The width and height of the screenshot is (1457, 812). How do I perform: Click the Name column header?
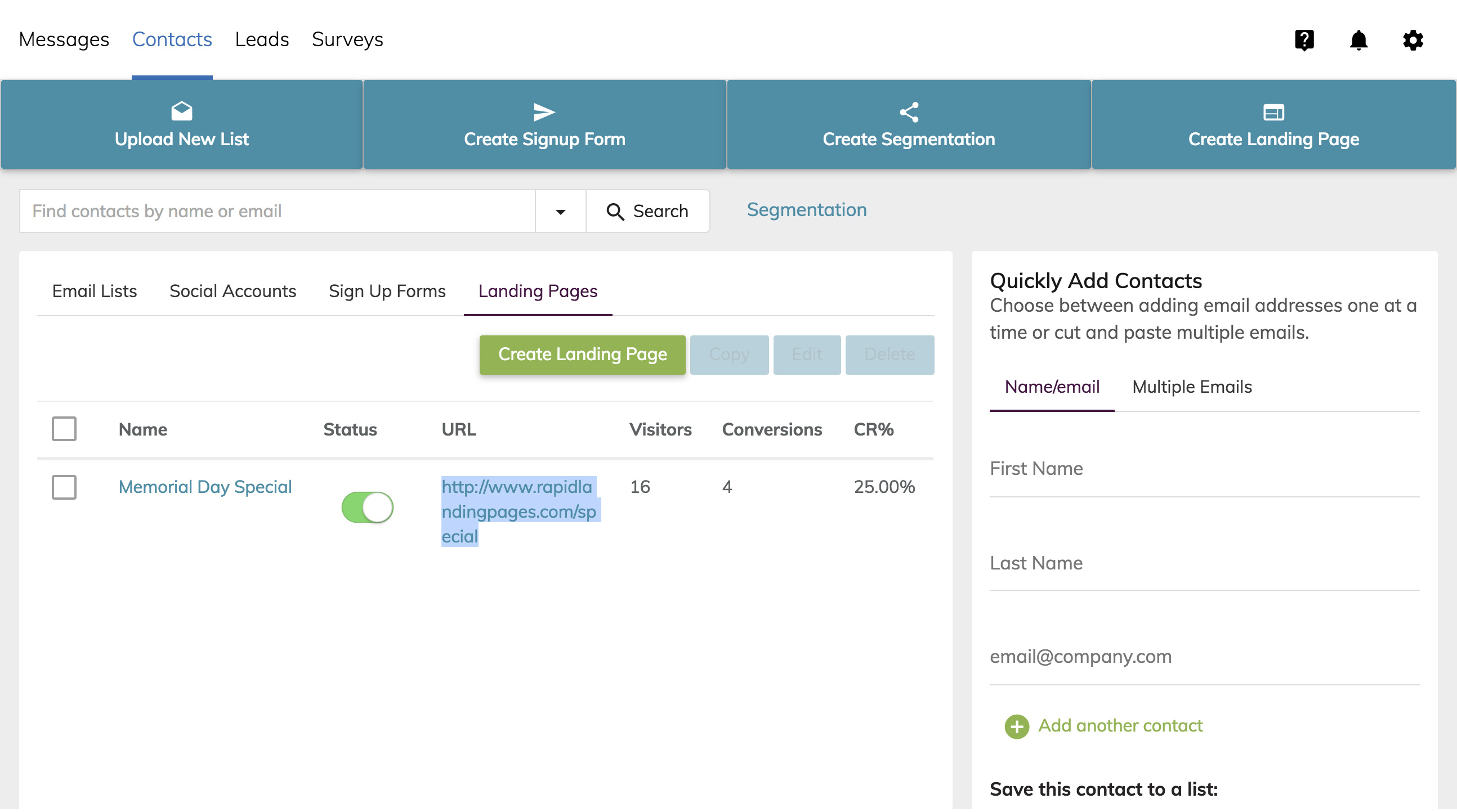[x=142, y=429]
